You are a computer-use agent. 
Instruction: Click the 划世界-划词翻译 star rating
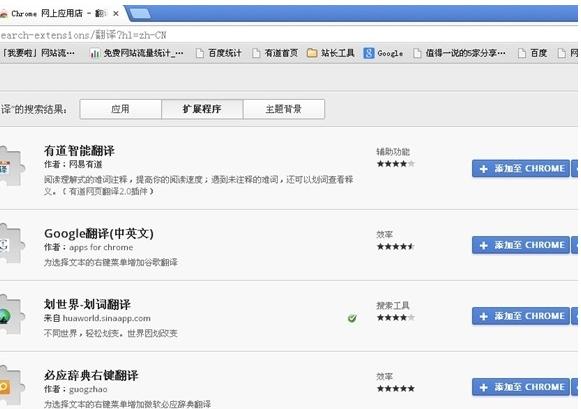pyautogui.click(x=395, y=317)
